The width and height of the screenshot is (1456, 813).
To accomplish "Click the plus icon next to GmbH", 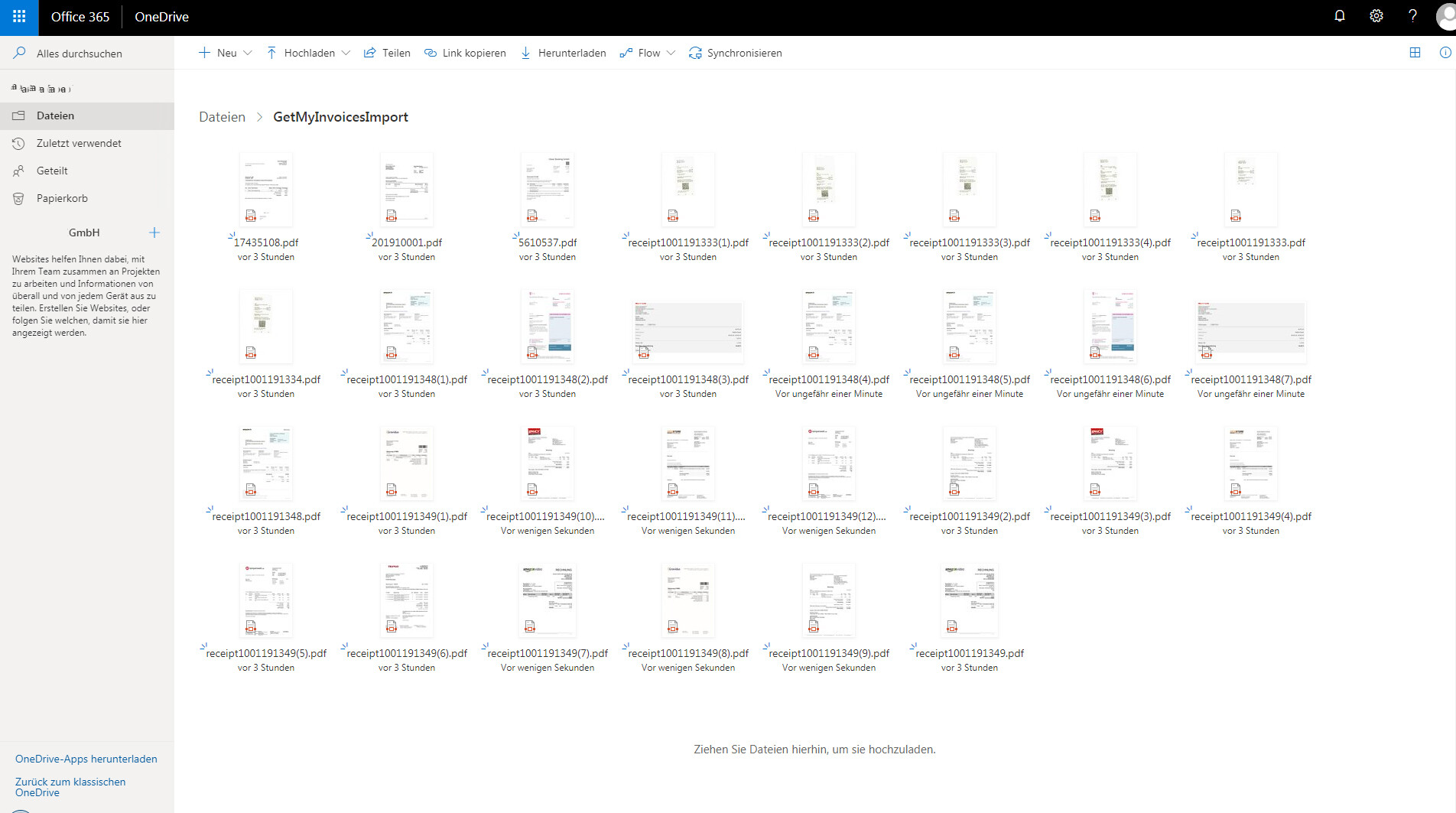I will click(x=154, y=233).
